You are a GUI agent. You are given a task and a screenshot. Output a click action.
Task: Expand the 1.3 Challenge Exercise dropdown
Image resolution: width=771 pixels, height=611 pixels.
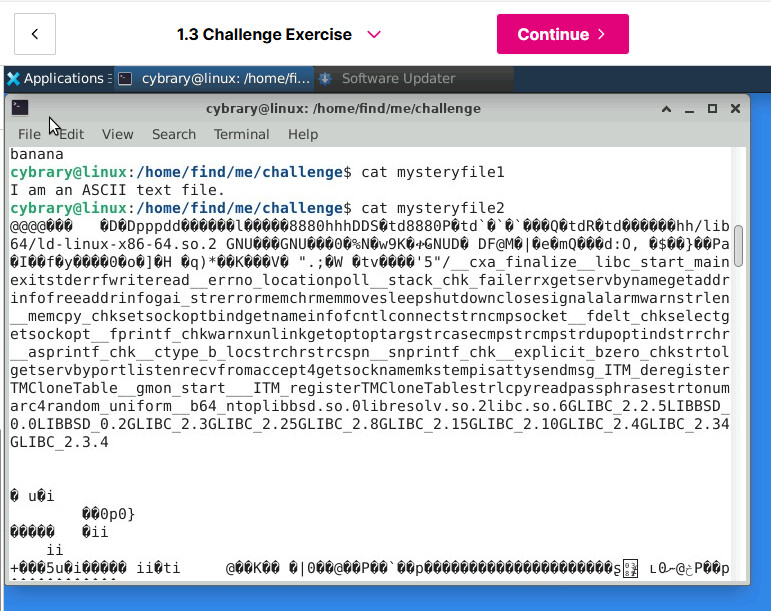click(374, 34)
